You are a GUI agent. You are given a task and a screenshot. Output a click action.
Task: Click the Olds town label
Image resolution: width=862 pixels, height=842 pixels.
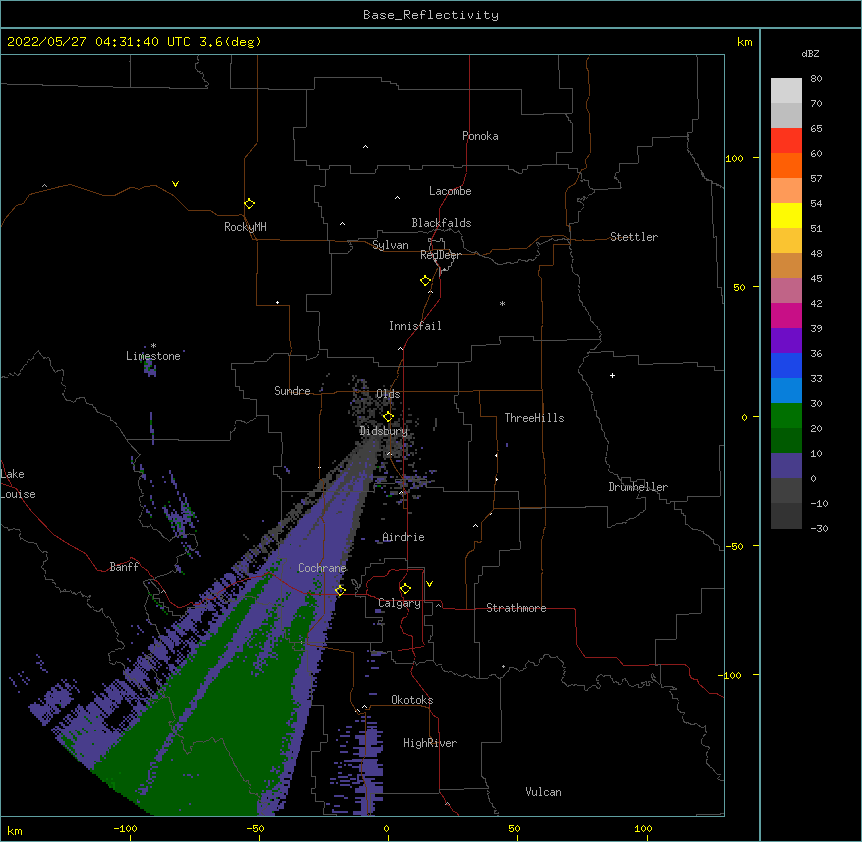[388, 394]
